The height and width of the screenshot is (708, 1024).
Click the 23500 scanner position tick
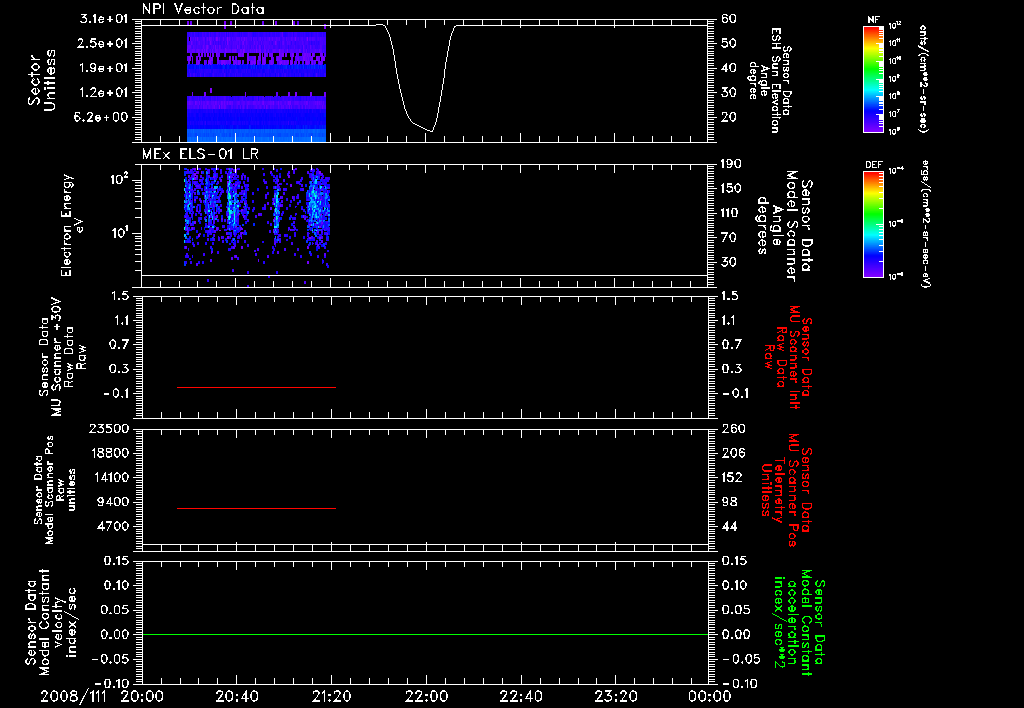tap(108, 428)
